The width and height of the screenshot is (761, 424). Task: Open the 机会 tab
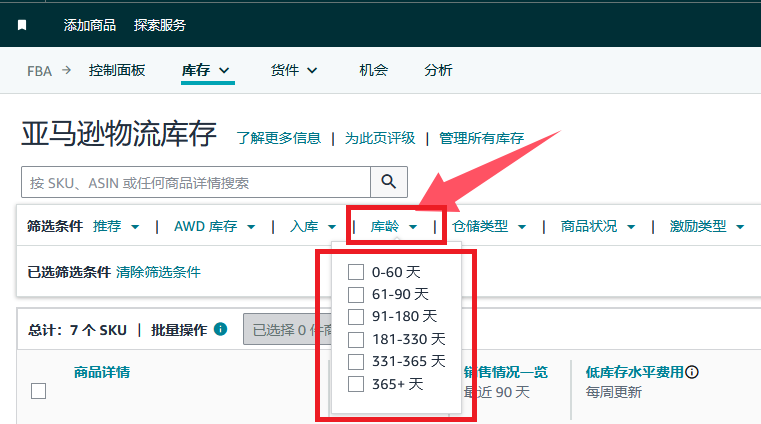[373, 71]
